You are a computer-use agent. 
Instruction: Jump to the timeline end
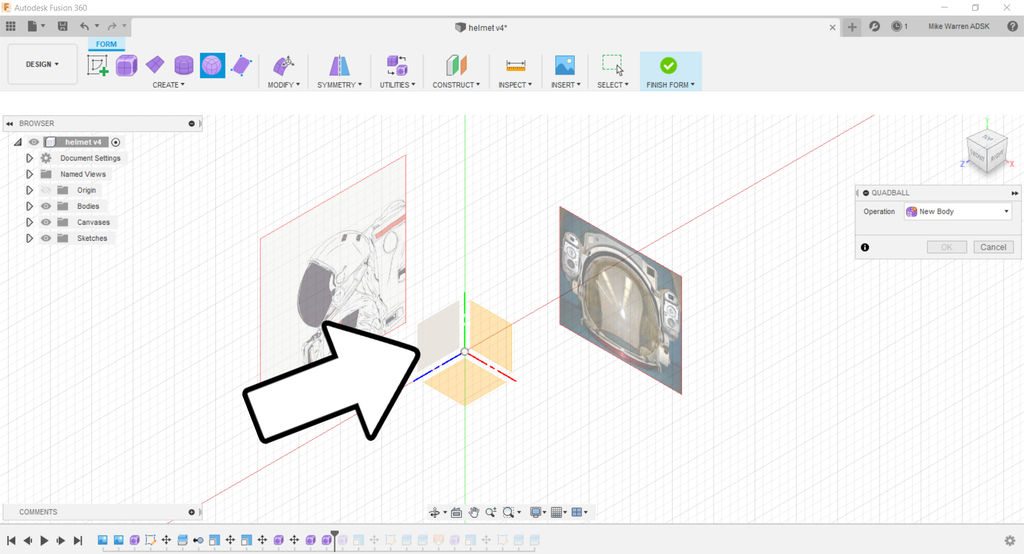(78, 540)
